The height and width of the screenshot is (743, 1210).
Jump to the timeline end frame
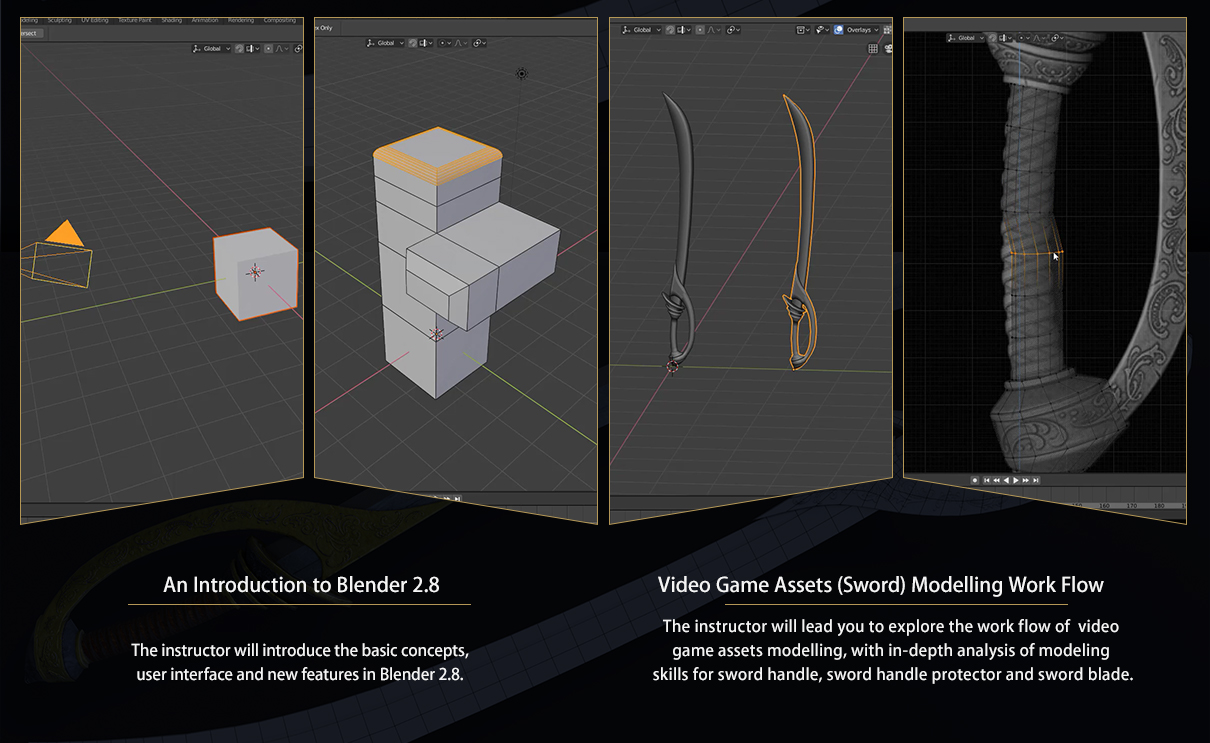[x=1036, y=480]
